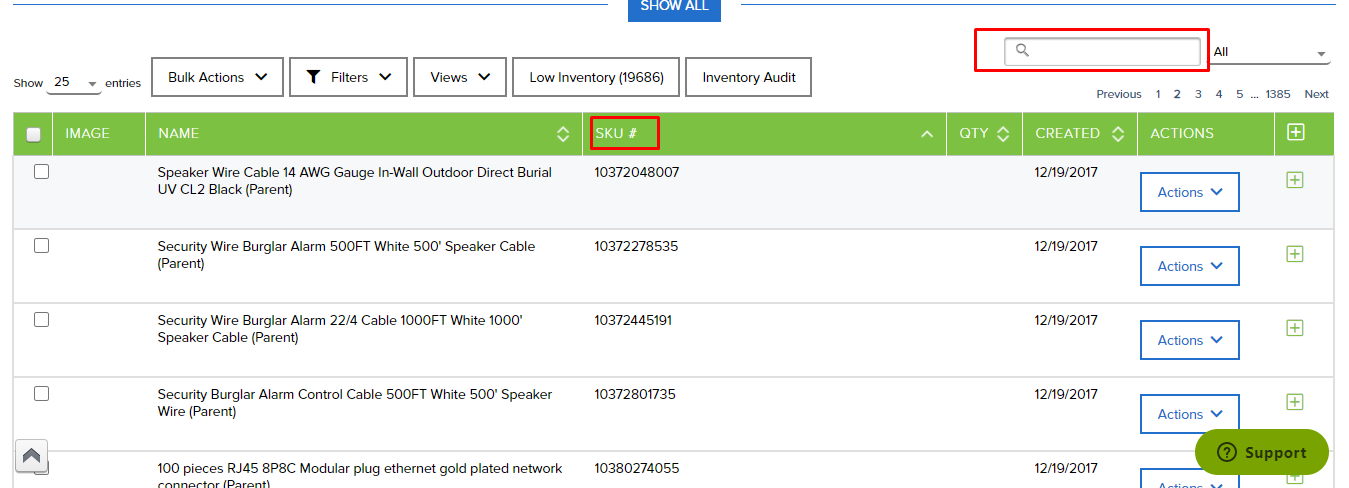Click the green plus icon in header row

coord(1296,132)
